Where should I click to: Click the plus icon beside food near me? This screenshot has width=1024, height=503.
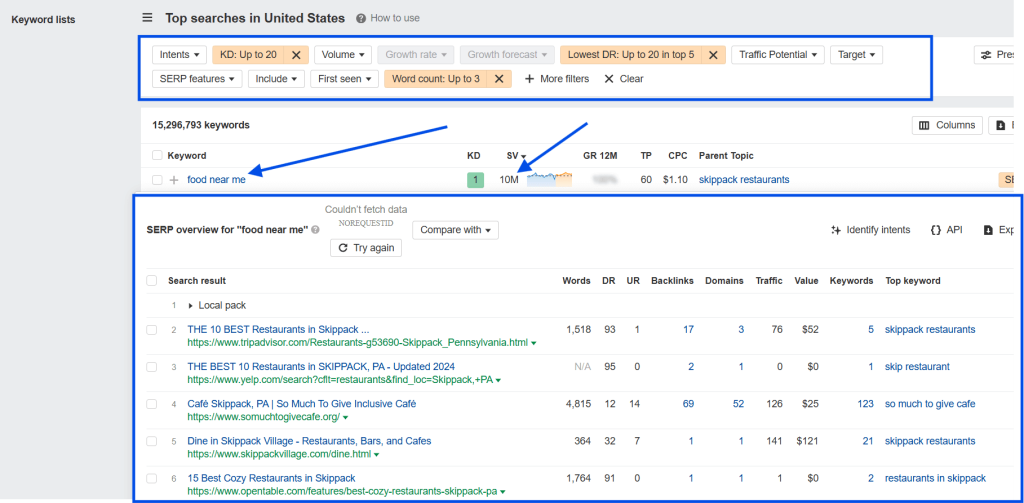tap(174, 180)
